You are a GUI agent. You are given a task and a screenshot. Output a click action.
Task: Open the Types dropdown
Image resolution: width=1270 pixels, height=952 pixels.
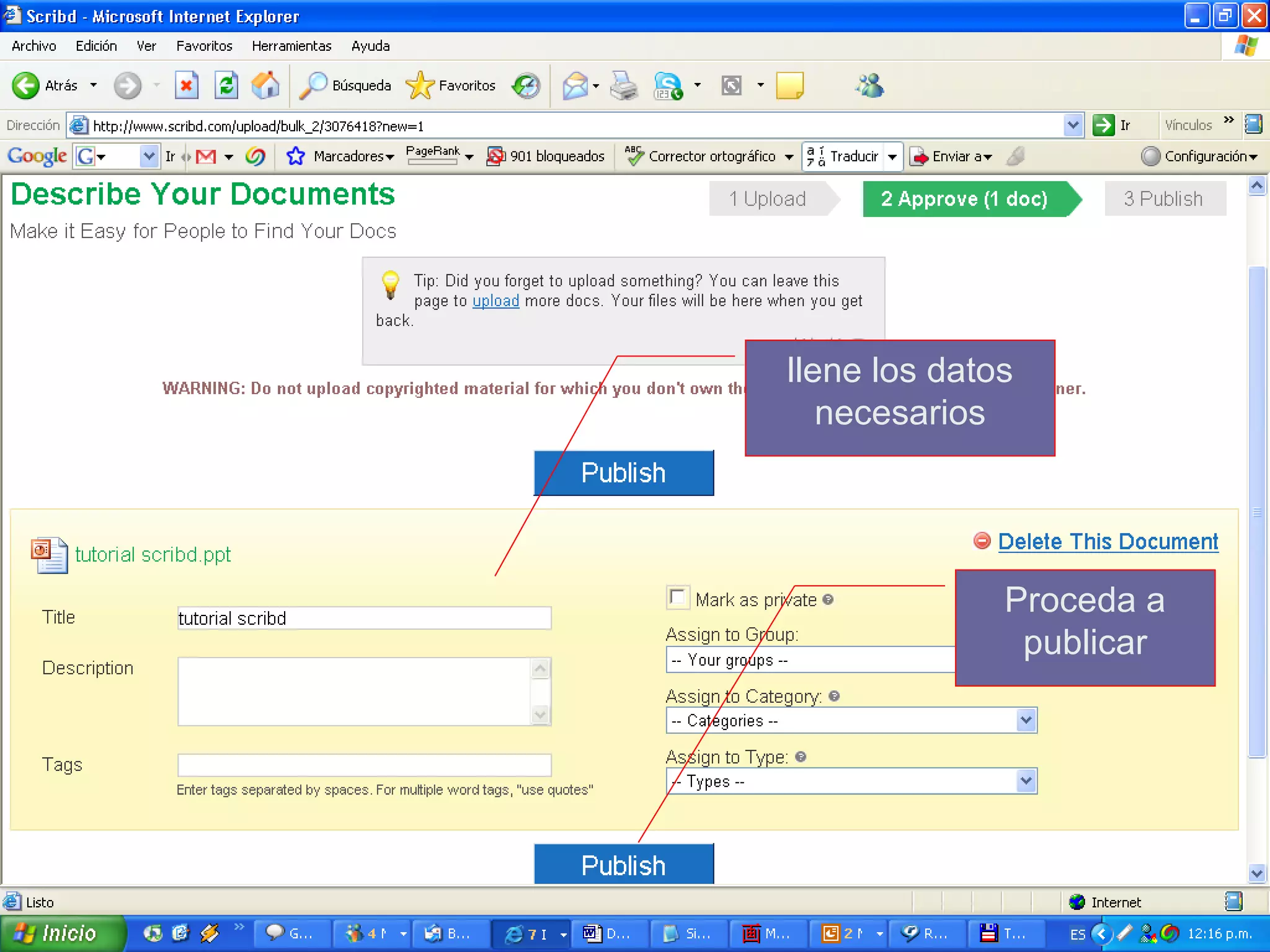tap(851, 781)
